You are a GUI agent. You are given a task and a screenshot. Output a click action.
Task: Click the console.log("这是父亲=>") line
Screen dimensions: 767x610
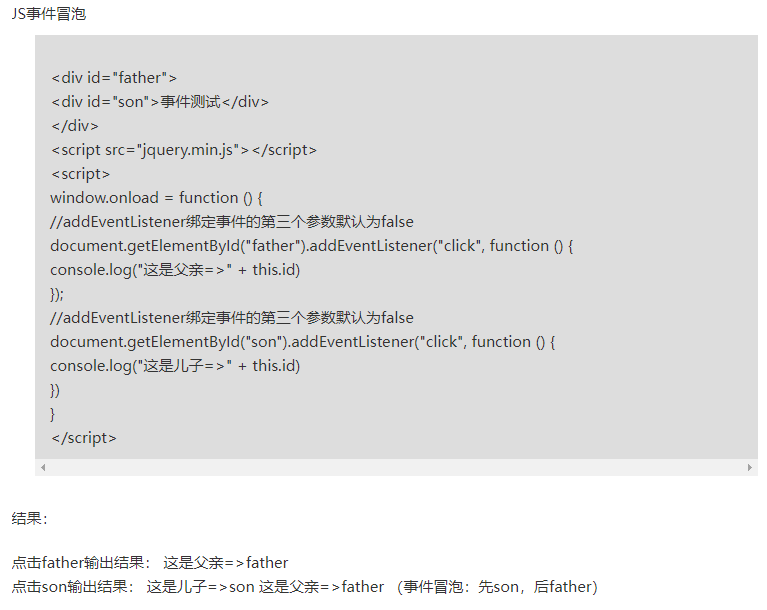tap(175, 269)
